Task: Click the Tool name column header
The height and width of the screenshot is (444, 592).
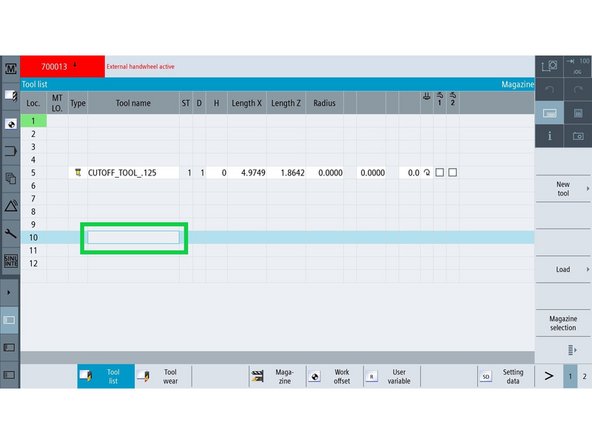Action: 133,103
